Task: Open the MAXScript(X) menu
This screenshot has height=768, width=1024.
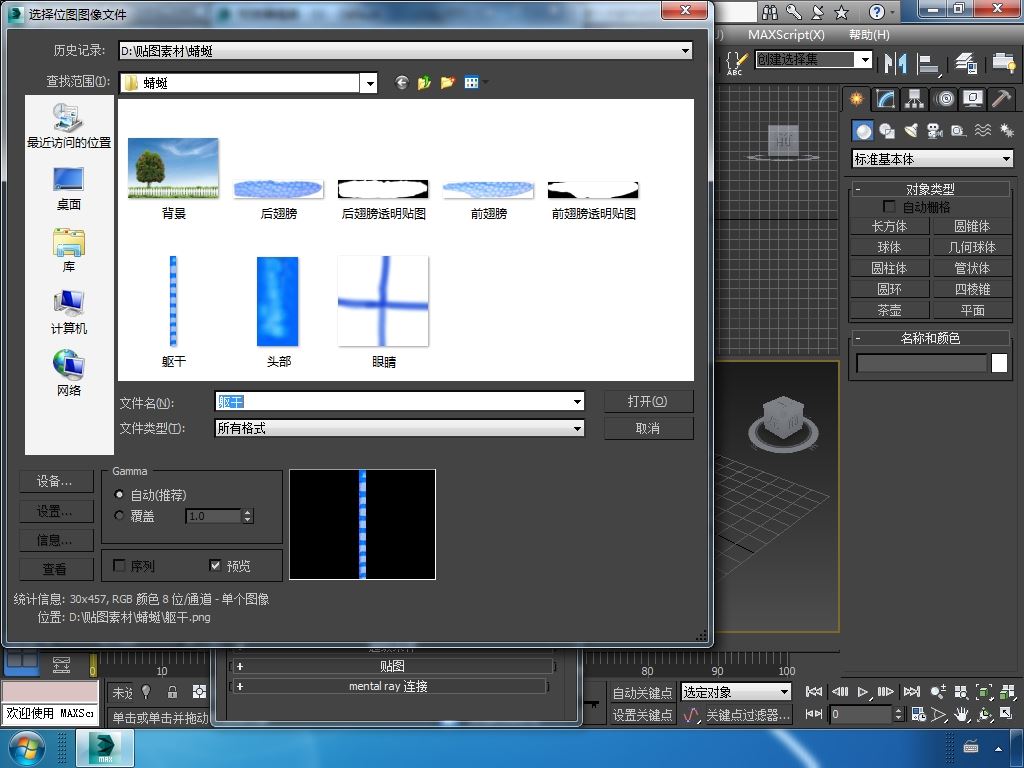Action: (786, 35)
